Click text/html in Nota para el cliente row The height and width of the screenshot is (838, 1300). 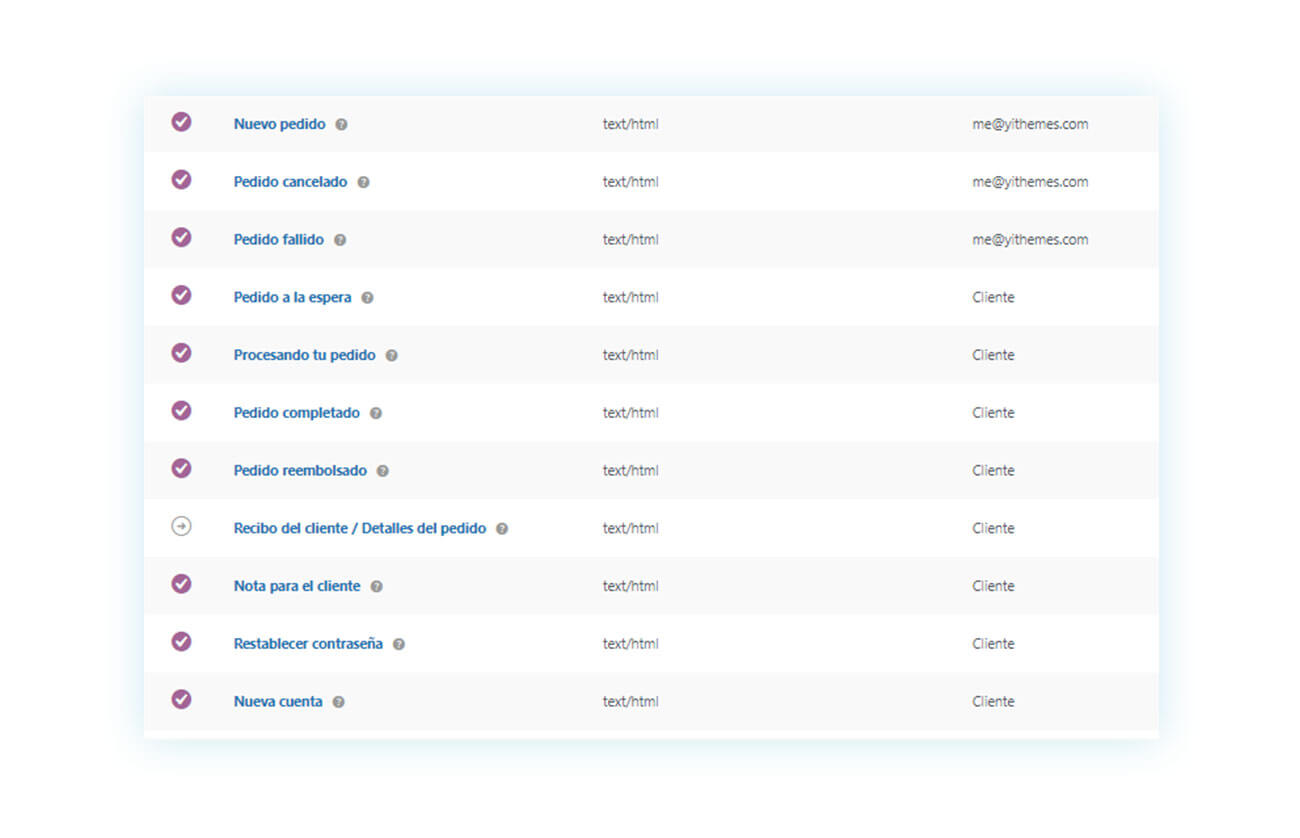[631, 586]
